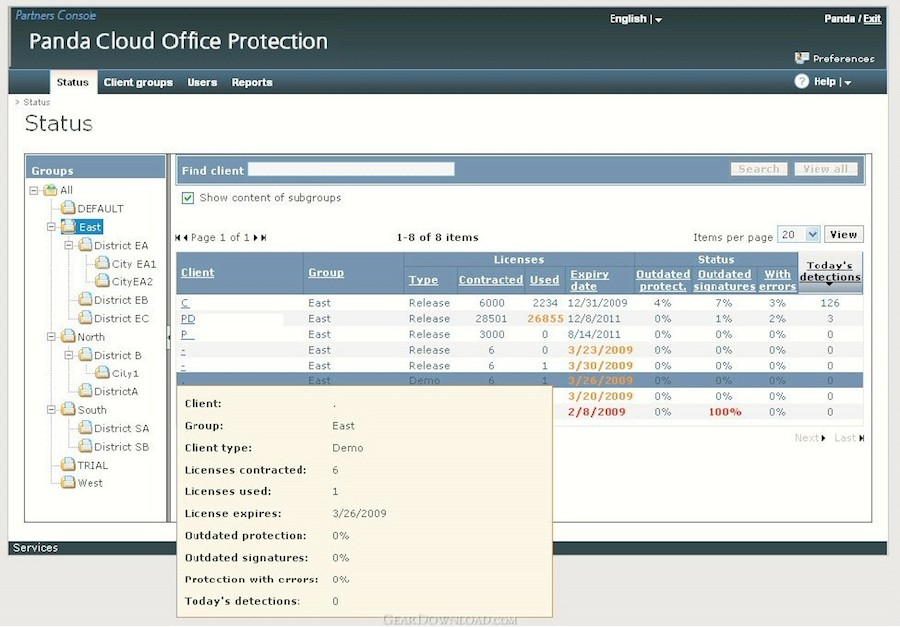
Task: Click the District B folder icon
Action: (85, 355)
